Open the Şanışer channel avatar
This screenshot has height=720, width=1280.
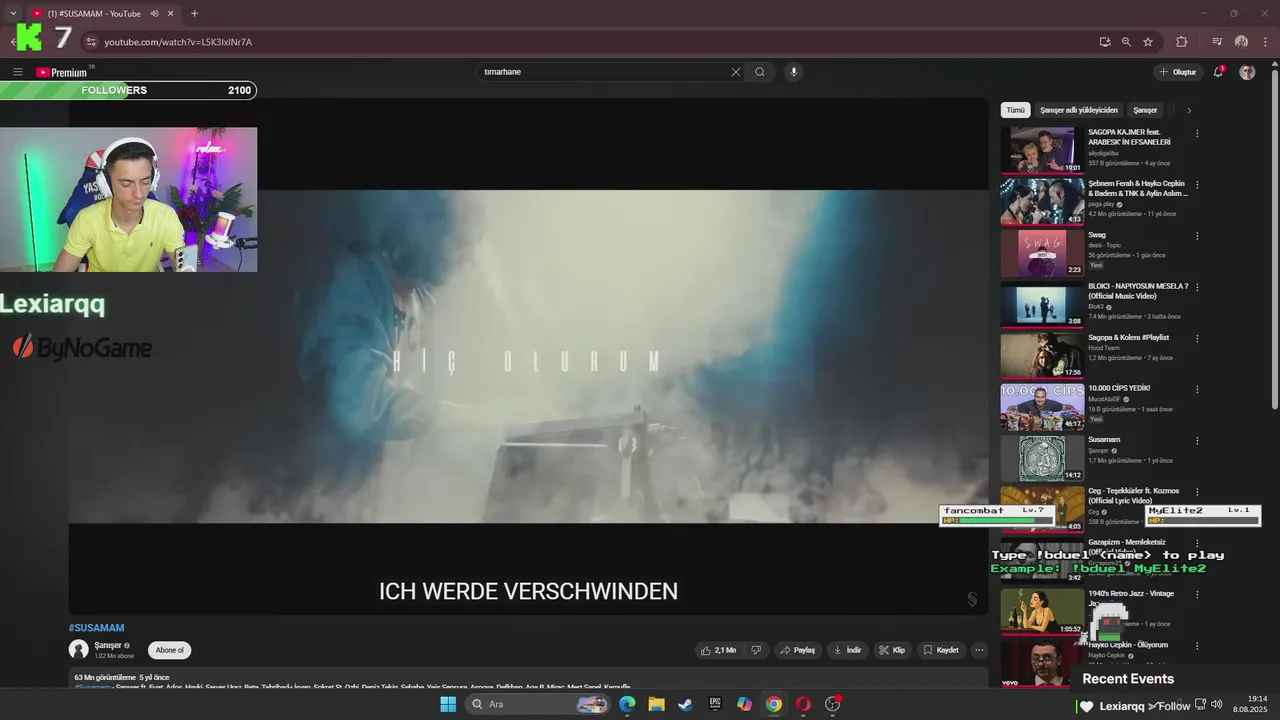coord(79,650)
